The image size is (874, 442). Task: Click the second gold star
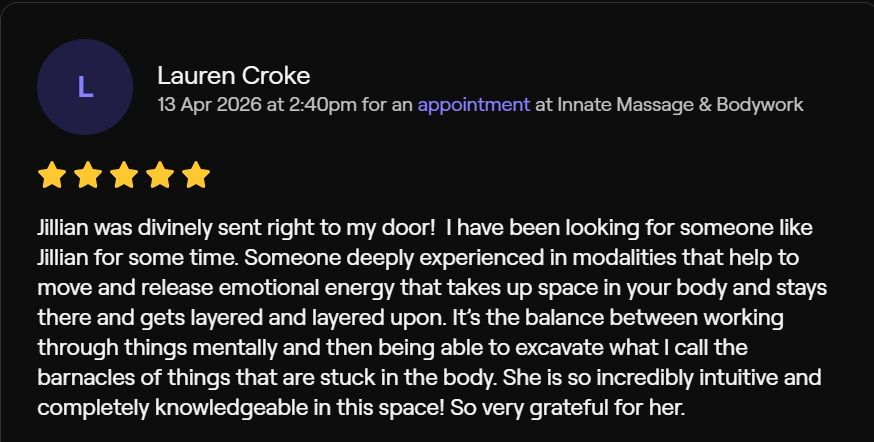(88, 175)
